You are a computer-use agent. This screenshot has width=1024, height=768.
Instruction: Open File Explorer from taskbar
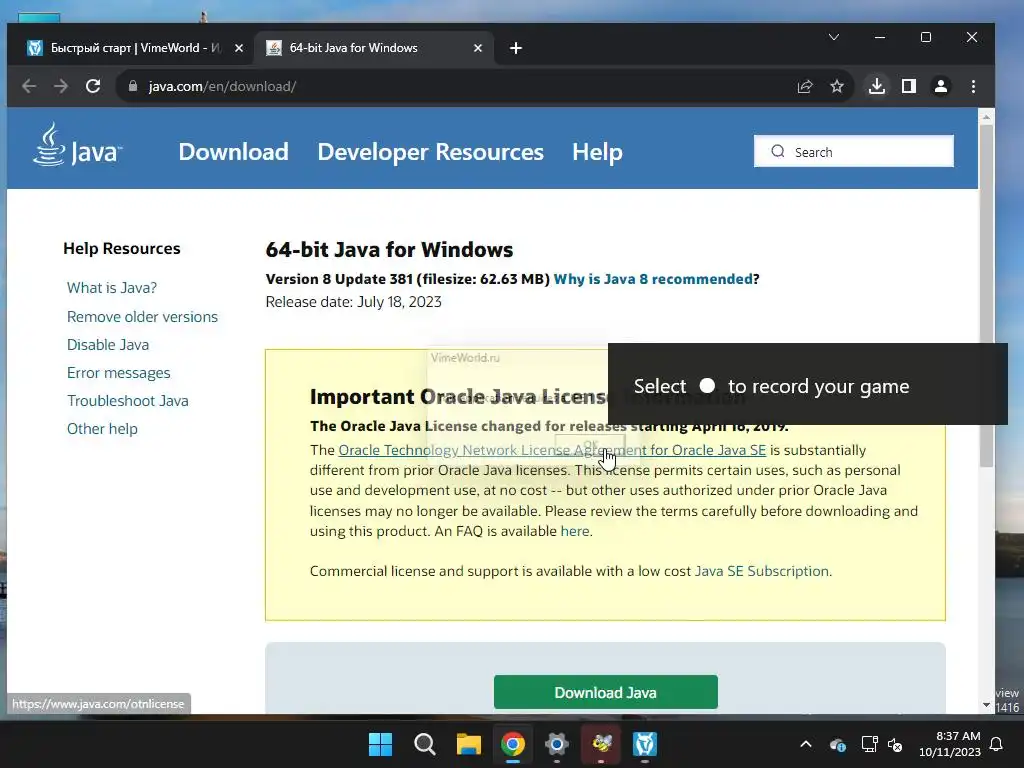pyautogui.click(x=468, y=744)
